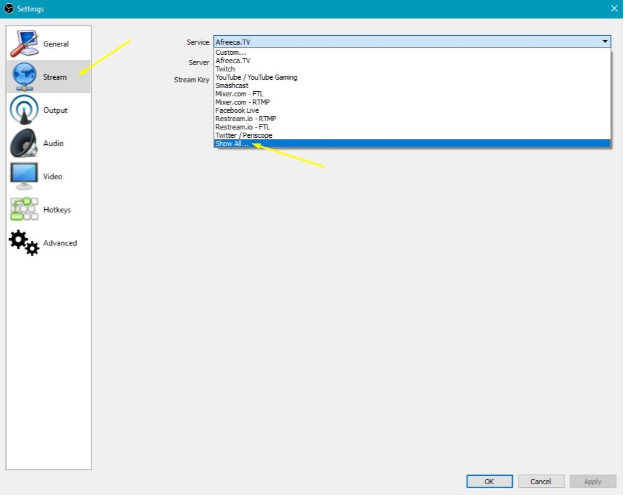Click the Audio label in sidebar
Image resolution: width=624 pixels, height=496 pixels.
tap(53, 143)
